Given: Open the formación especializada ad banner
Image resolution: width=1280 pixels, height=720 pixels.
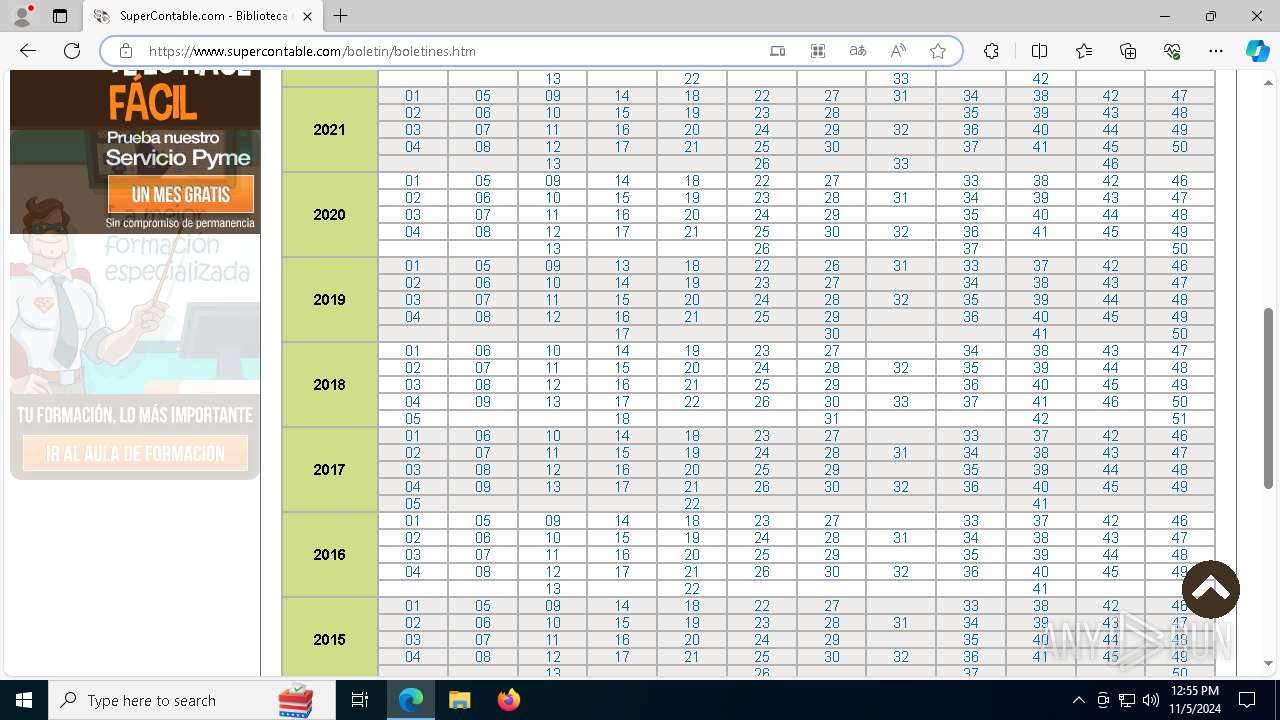Looking at the screenshot, I should click(135, 357).
